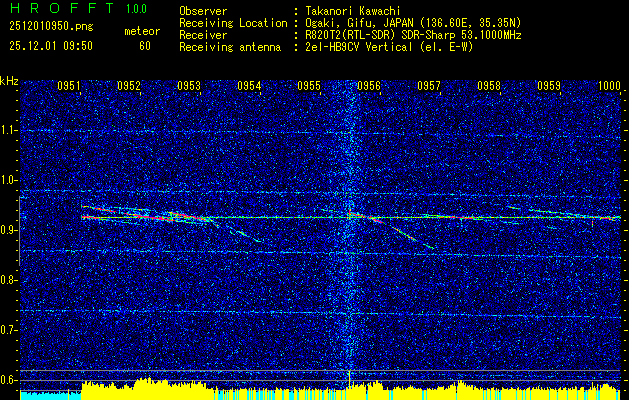The image size is (629, 400).
Task: Click time marker 0958
Action: 489,86
